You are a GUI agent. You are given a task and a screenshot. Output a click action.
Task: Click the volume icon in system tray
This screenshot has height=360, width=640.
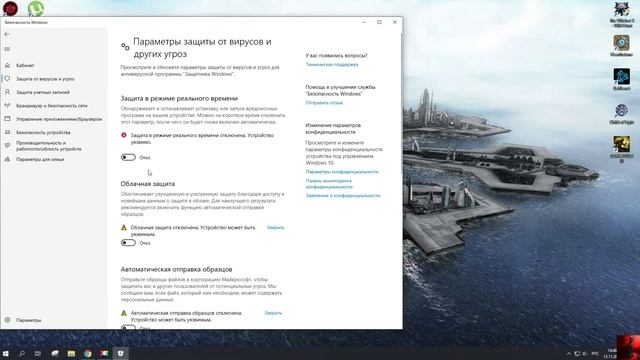click(x=584, y=353)
